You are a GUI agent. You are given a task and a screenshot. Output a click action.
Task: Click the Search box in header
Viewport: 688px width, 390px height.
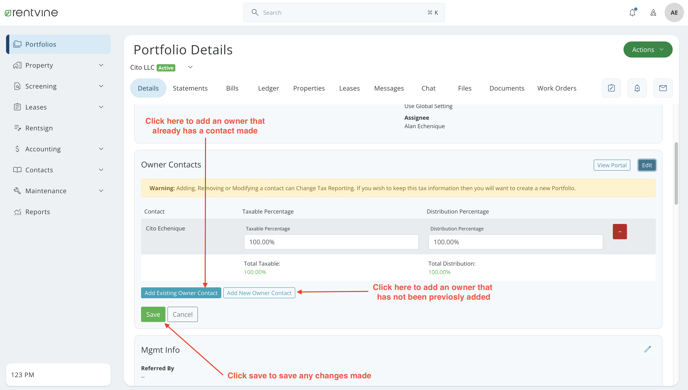click(x=344, y=13)
